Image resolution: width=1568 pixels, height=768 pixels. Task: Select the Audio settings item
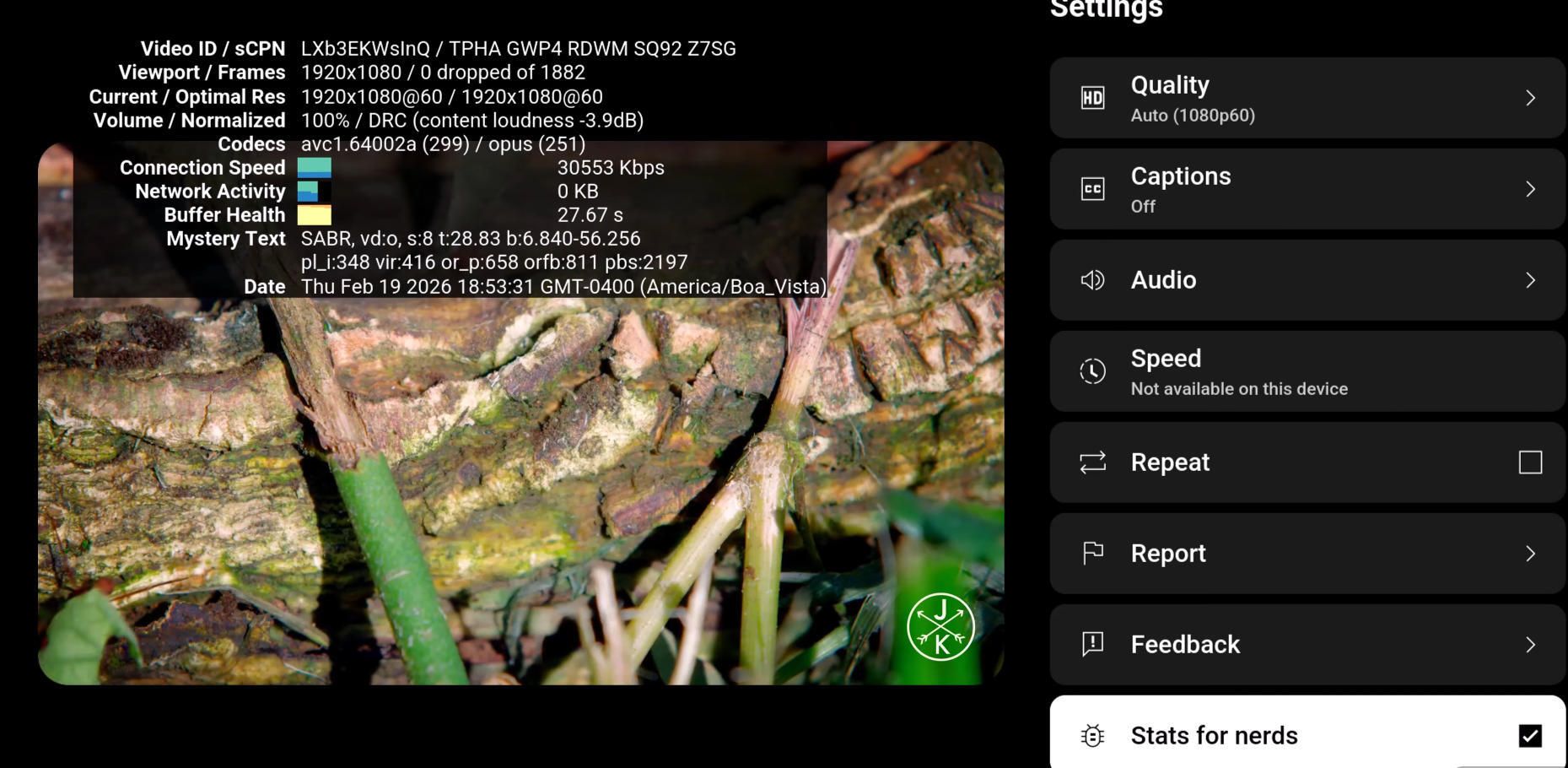(1307, 280)
